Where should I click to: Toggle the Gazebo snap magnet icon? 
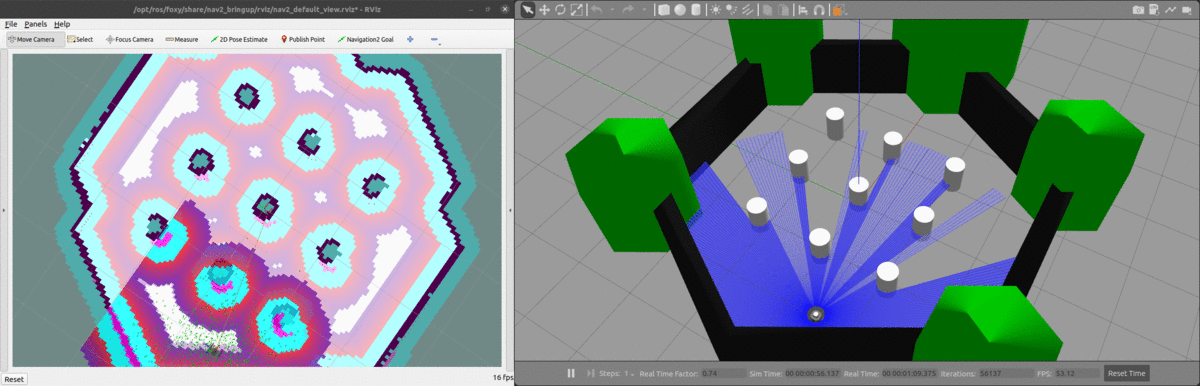819,10
